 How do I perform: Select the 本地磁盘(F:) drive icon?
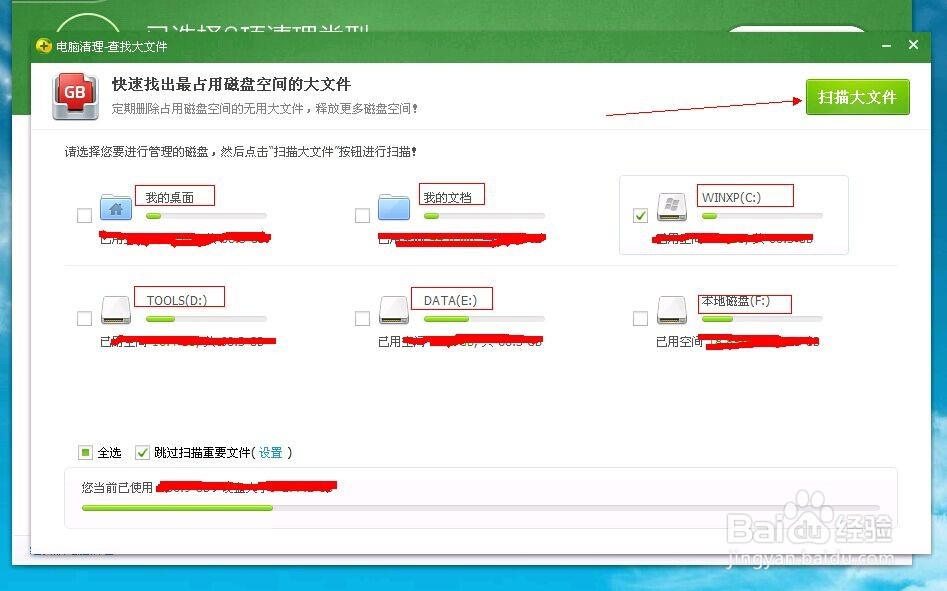tap(671, 310)
